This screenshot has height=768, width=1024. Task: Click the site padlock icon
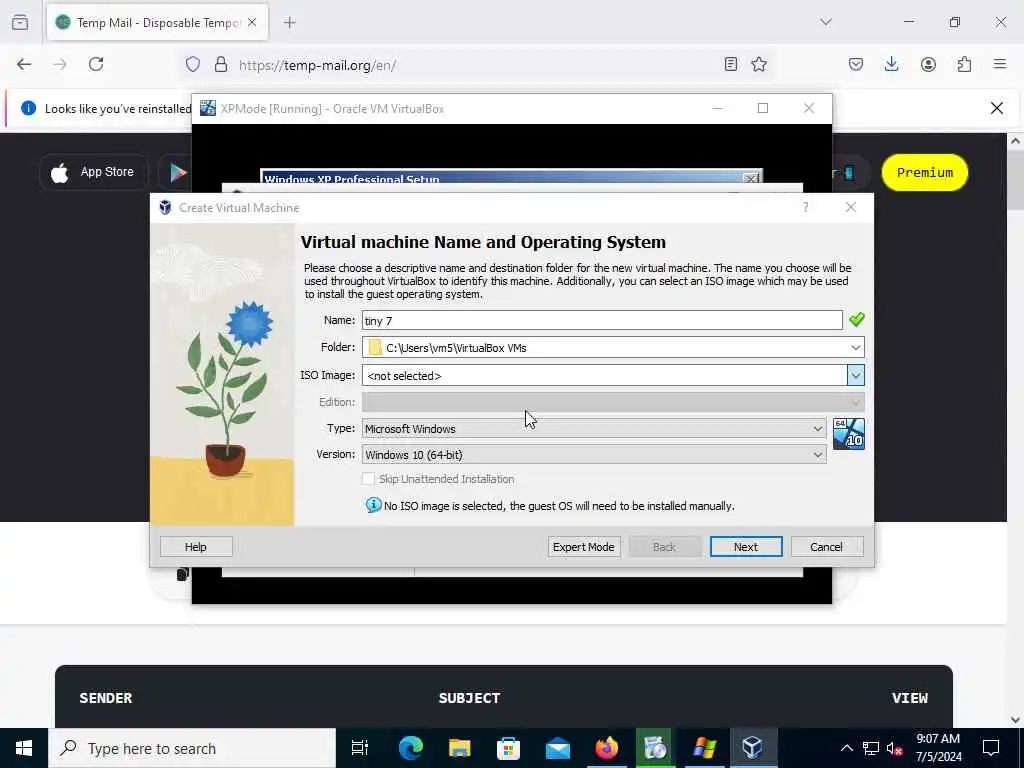pyautogui.click(x=221, y=64)
